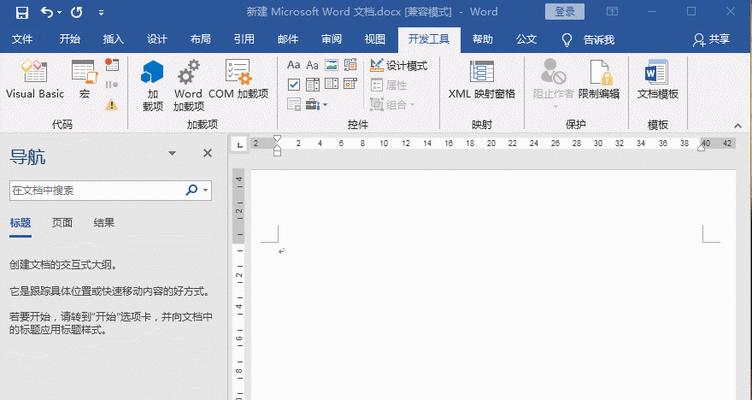The width and height of the screenshot is (752, 400).
Task: Open navigation pane options dropdown
Action: pos(172,153)
